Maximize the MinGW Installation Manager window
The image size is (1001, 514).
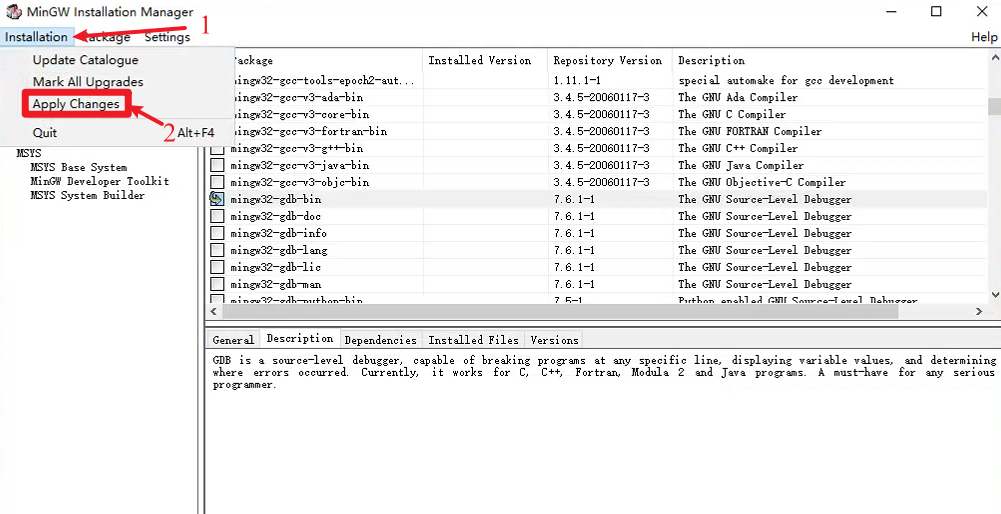coord(936,11)
